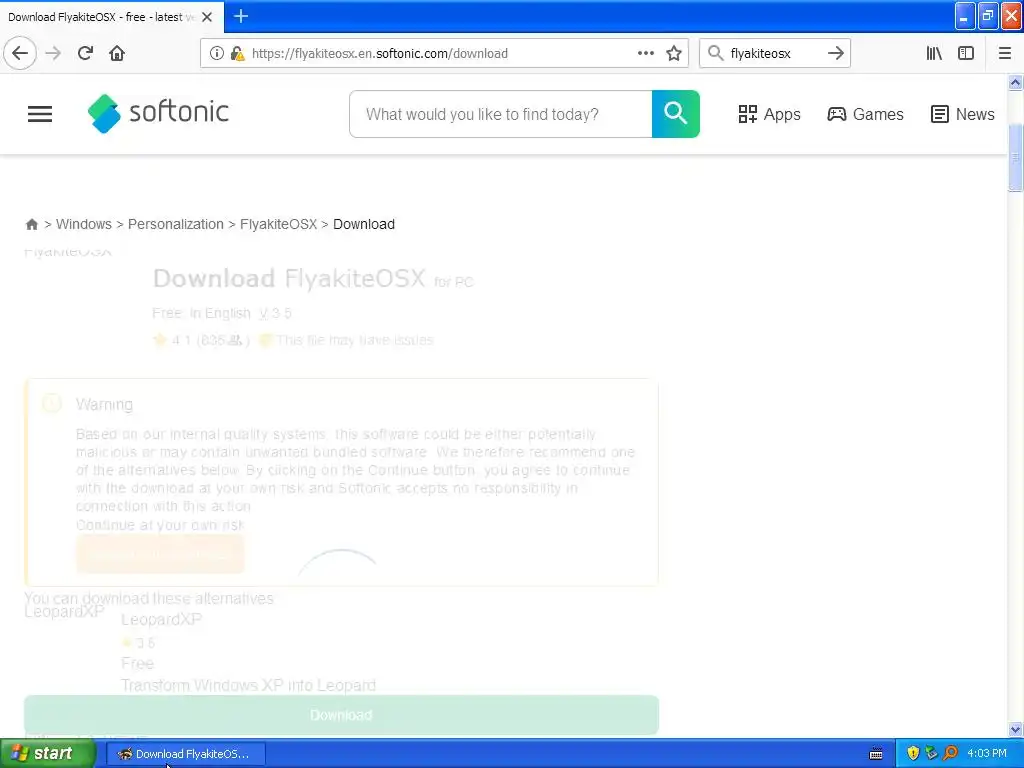Close the Download FlyakiteOSX tab
The height and width of the screenshot is (768, 1024).
pyautogui.click(x=207, y=17)
